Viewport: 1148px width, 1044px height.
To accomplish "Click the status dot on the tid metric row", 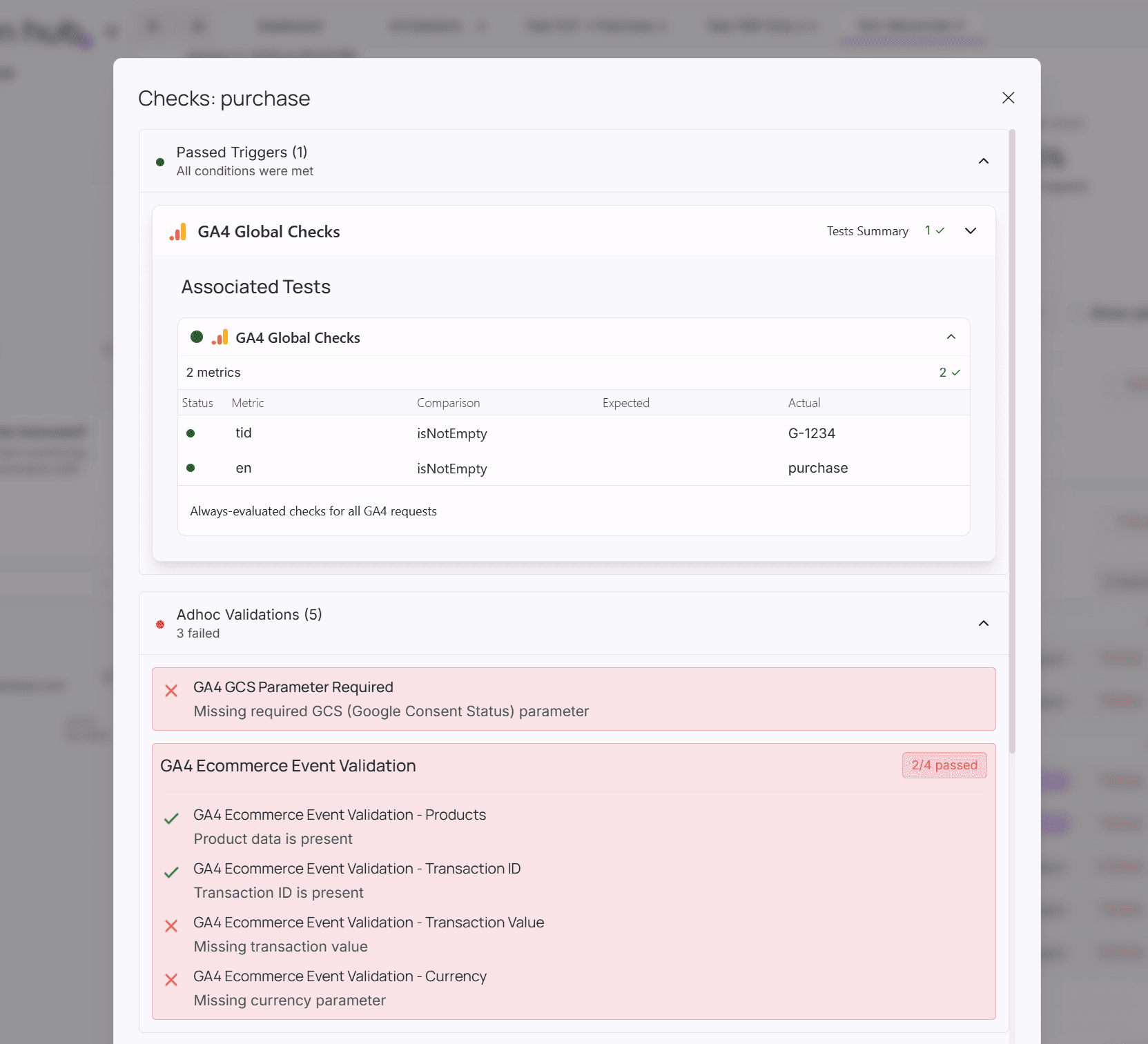I will pyautogui.click(x=191, y=433).
